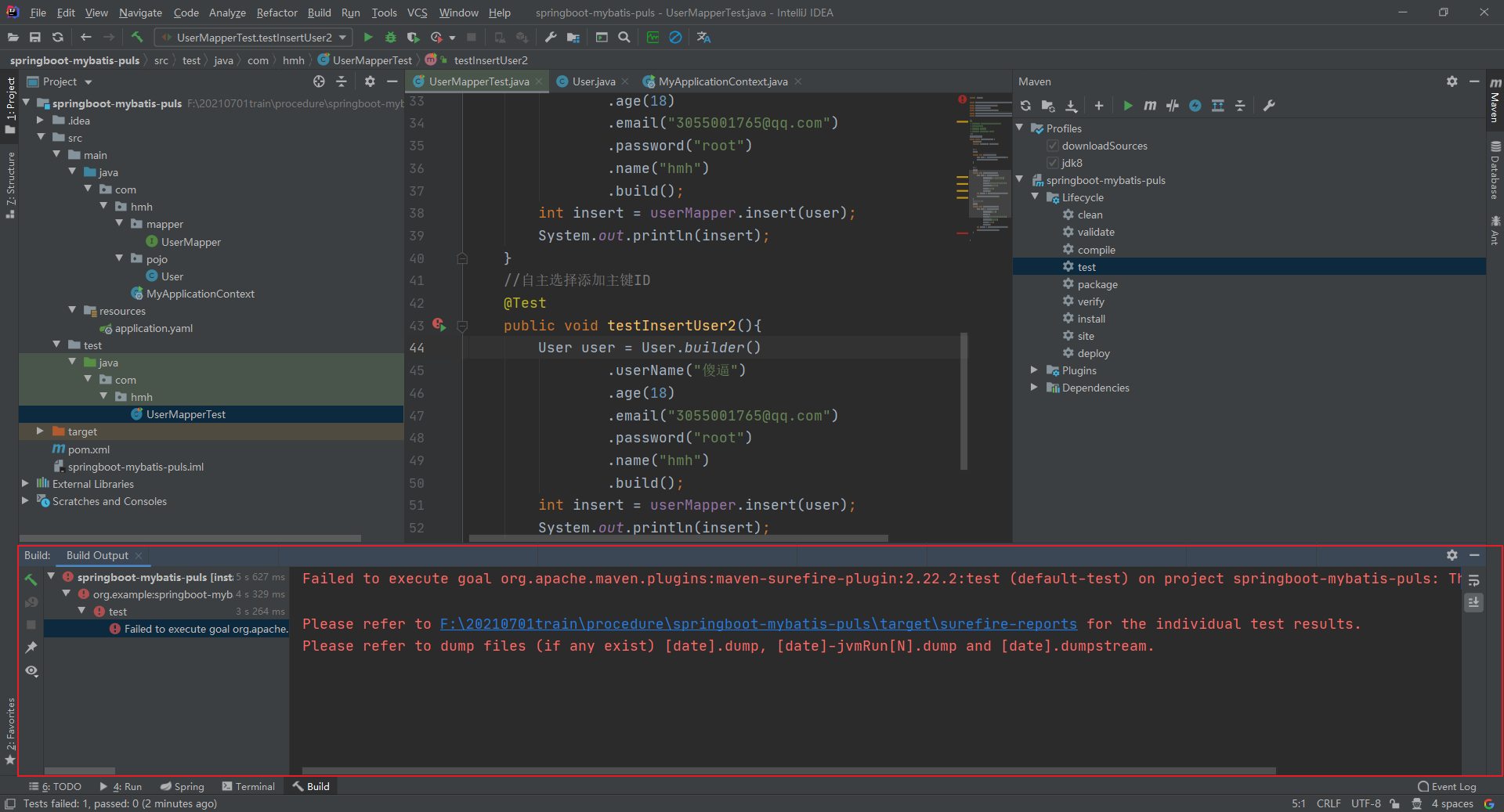Run UserMapperTest.testInsertUser2 with the green Run arrow
Viewport: 1504px width, 812px height.
point(368,37)
